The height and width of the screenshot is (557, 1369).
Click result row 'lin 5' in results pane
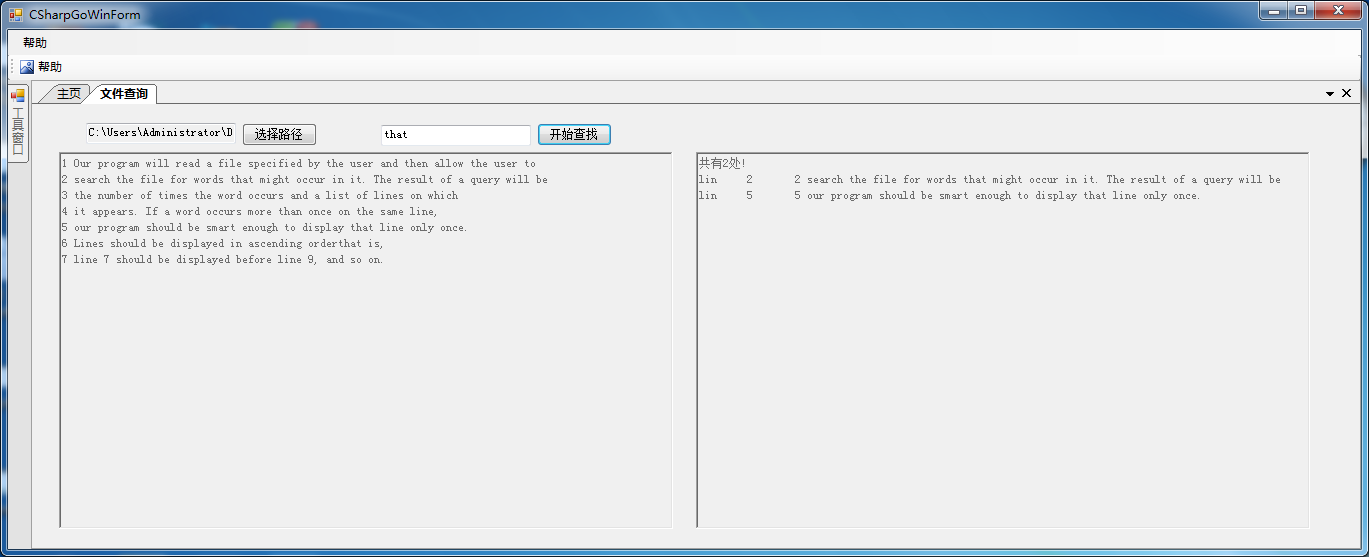coord(949,196)
